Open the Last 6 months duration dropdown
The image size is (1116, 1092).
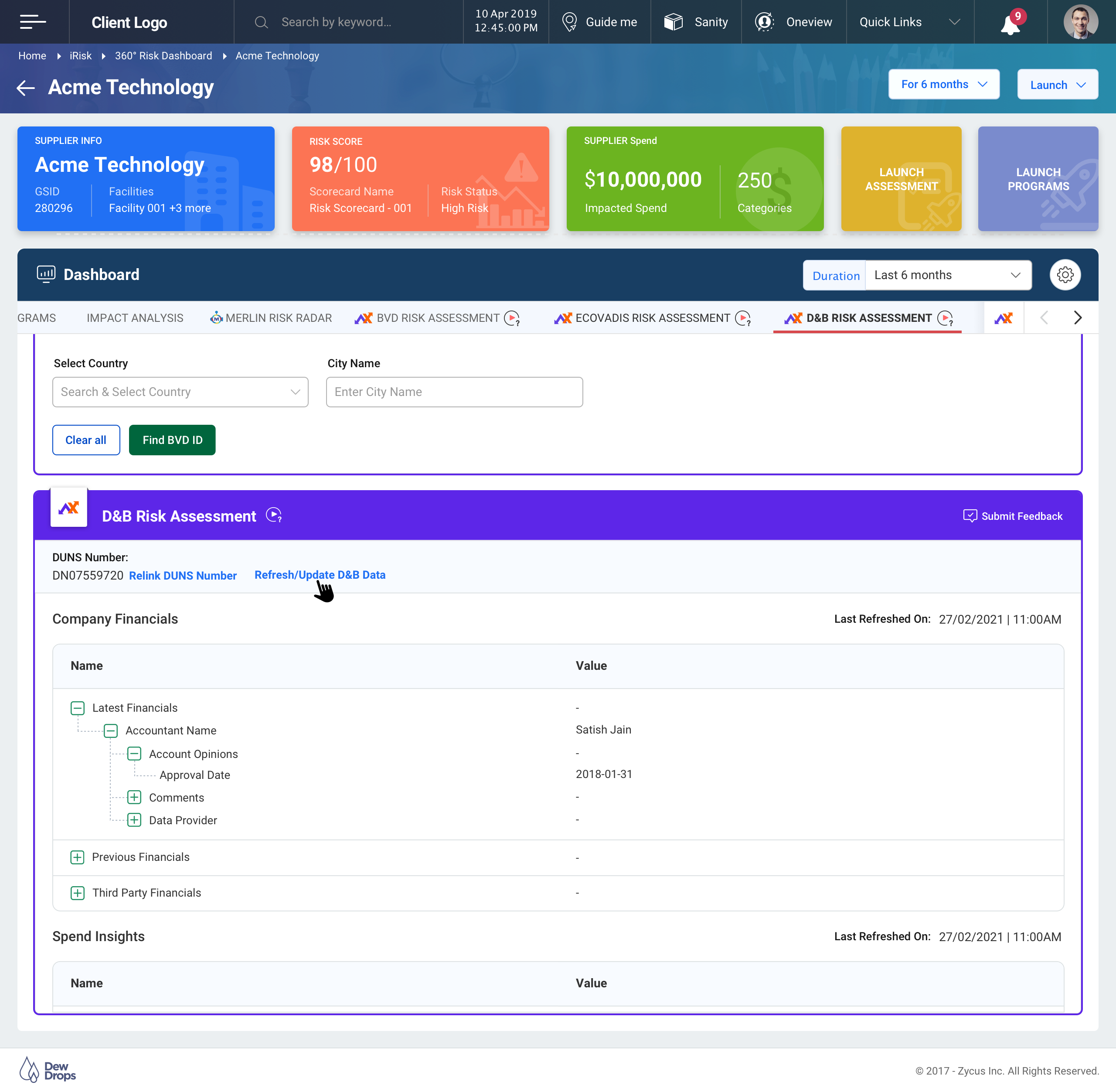tap(947, 275)
